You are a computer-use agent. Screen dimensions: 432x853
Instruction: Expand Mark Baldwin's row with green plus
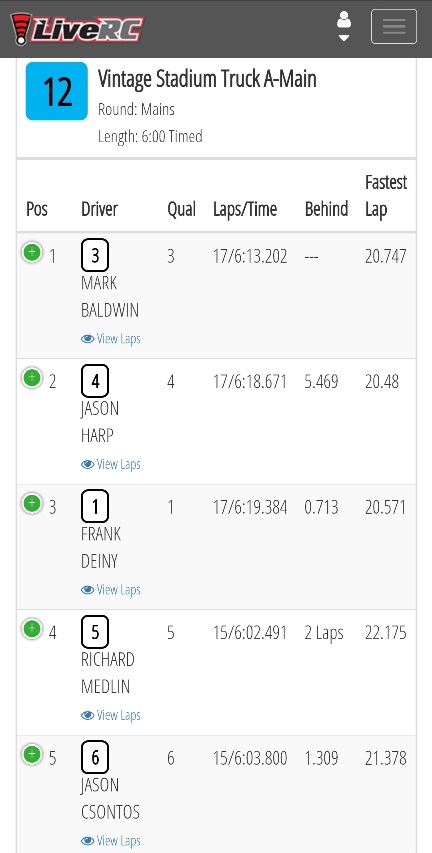[32, 252]
